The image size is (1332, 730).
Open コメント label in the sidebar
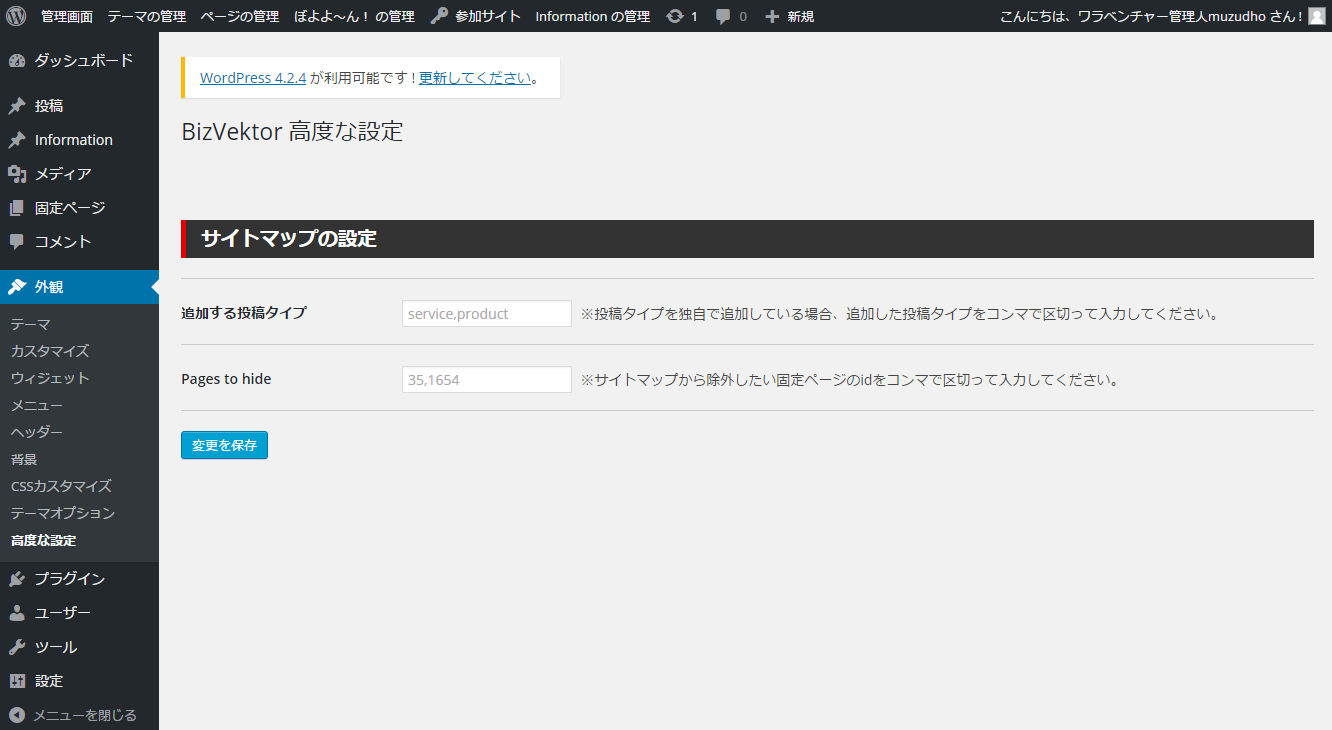click(x=63, y=242)
